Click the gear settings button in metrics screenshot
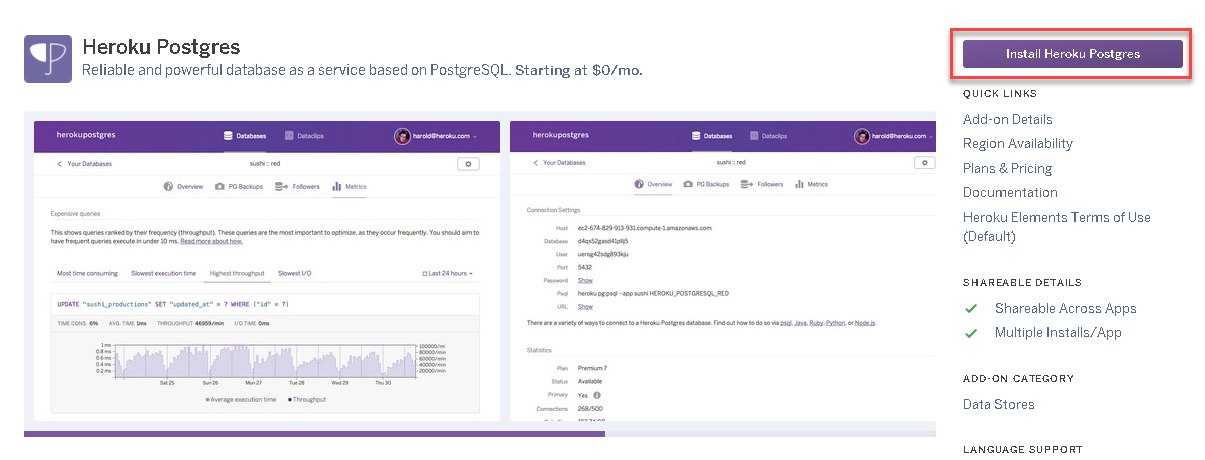 click(x=469, y=163)
